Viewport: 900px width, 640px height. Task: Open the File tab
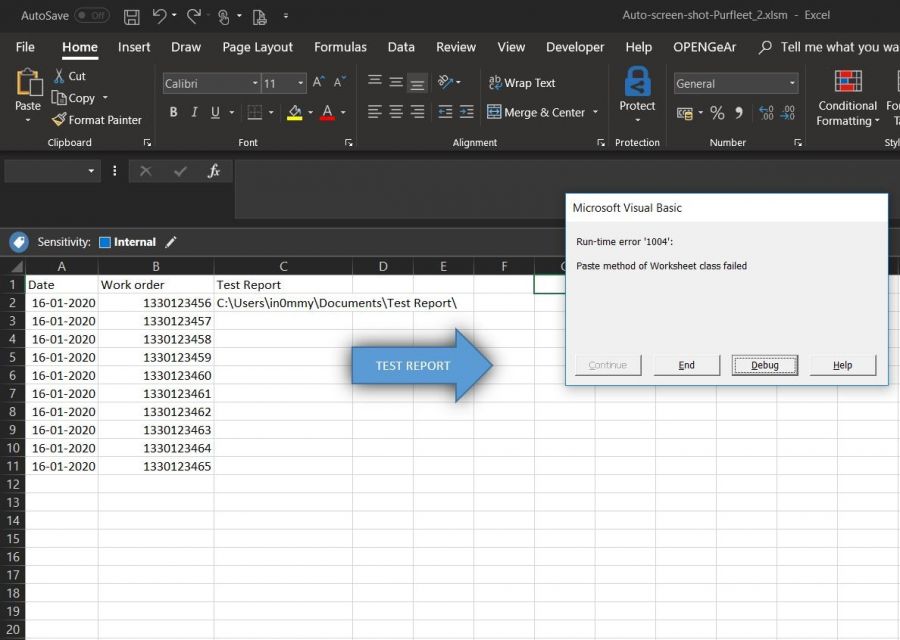25,47
